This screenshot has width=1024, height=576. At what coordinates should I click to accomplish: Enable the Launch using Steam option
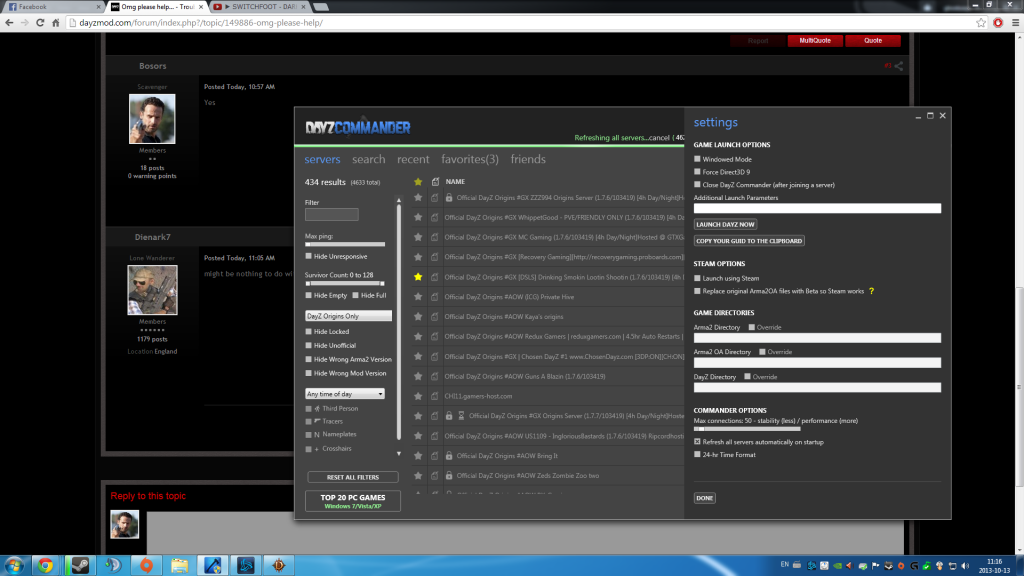click(698, 278)
